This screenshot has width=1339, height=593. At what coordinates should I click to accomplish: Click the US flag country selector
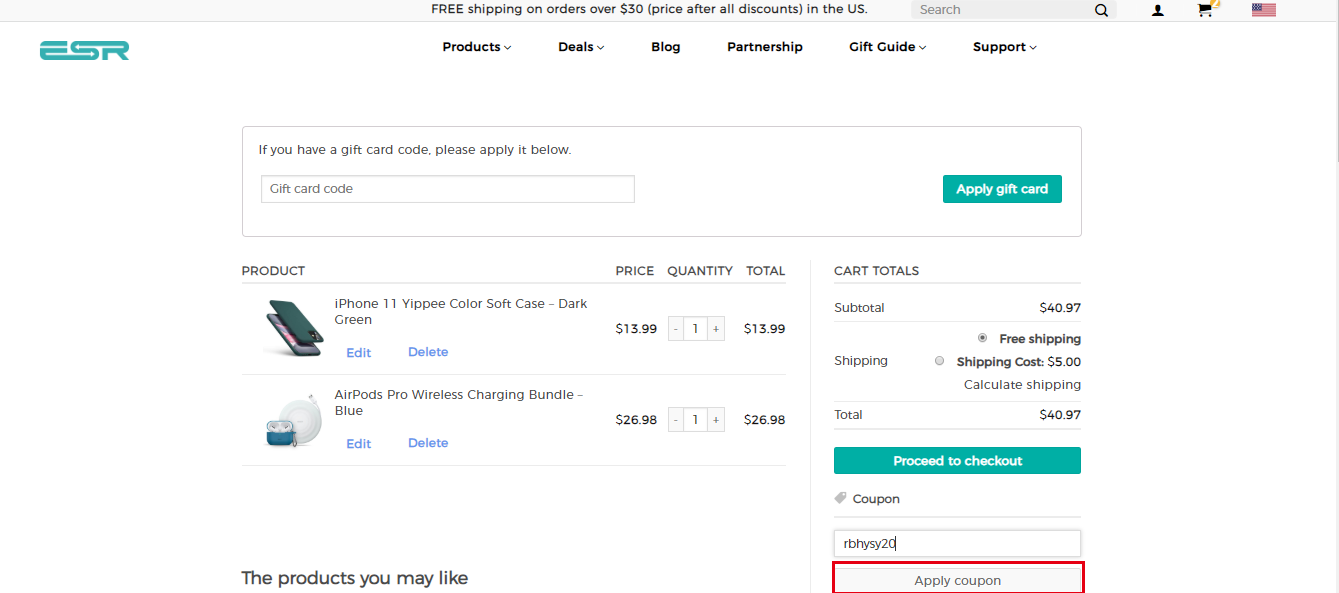tap(1264, 10)
